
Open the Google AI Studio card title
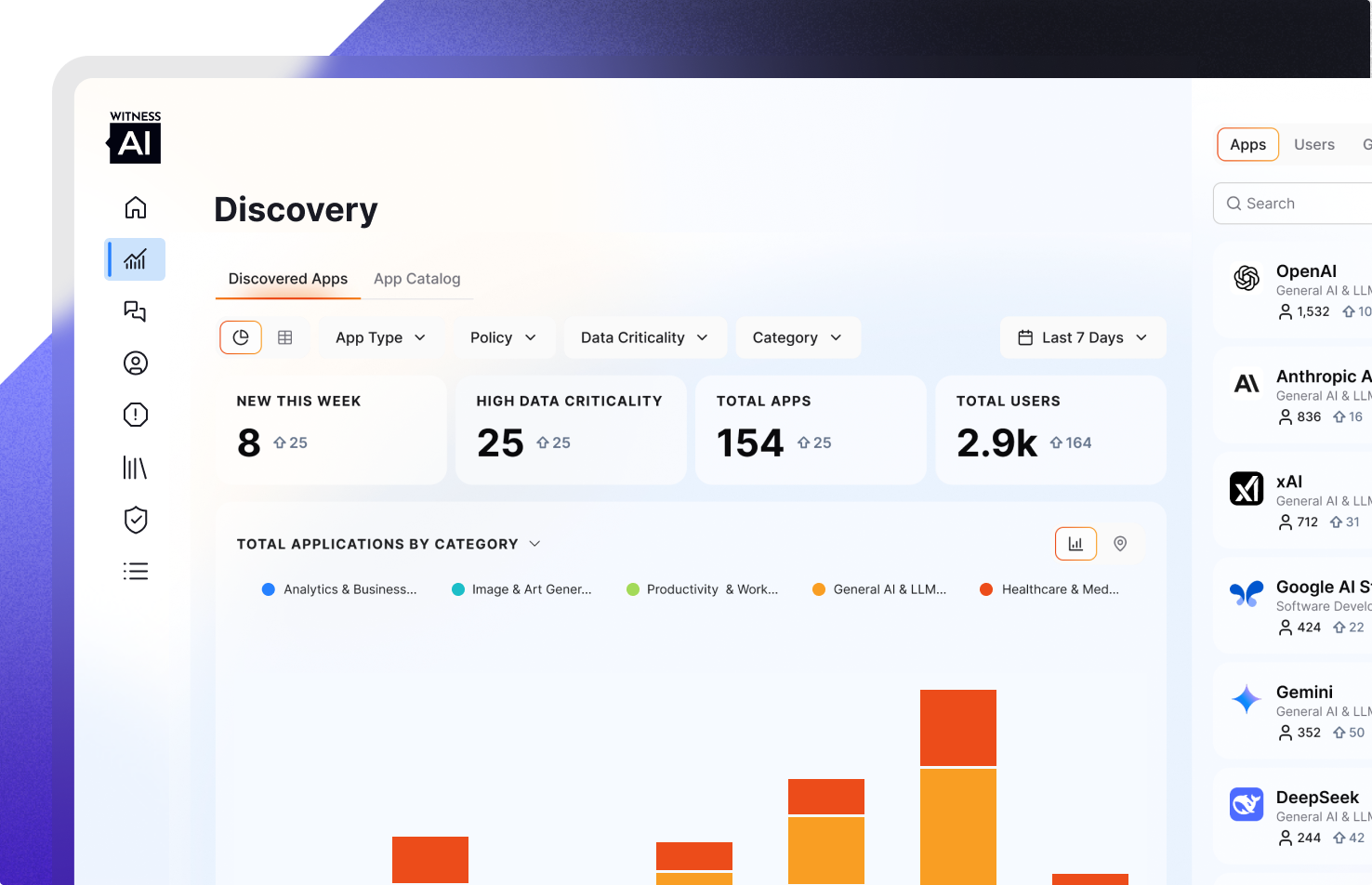[x=1324, y=587]
